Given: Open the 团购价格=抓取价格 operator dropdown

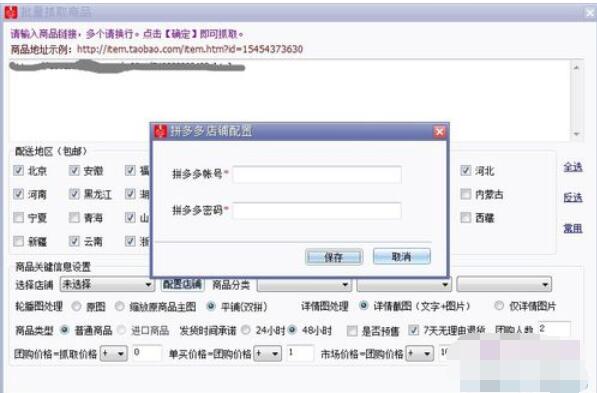Looking at the screenshot, I should [x=113, y=354].
